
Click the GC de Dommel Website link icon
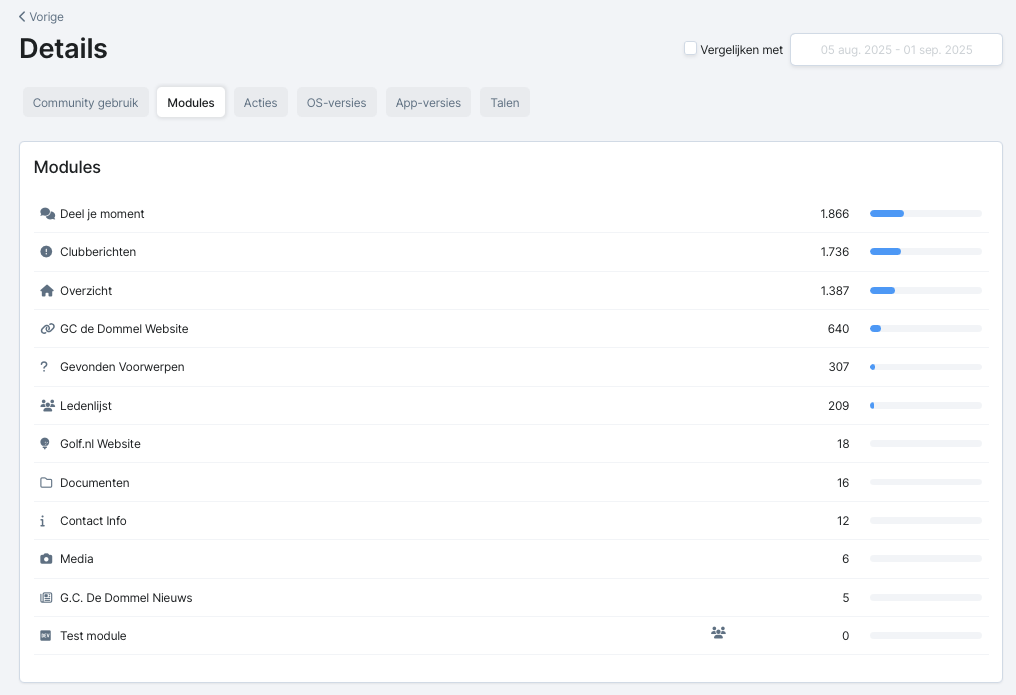point(47,329)
